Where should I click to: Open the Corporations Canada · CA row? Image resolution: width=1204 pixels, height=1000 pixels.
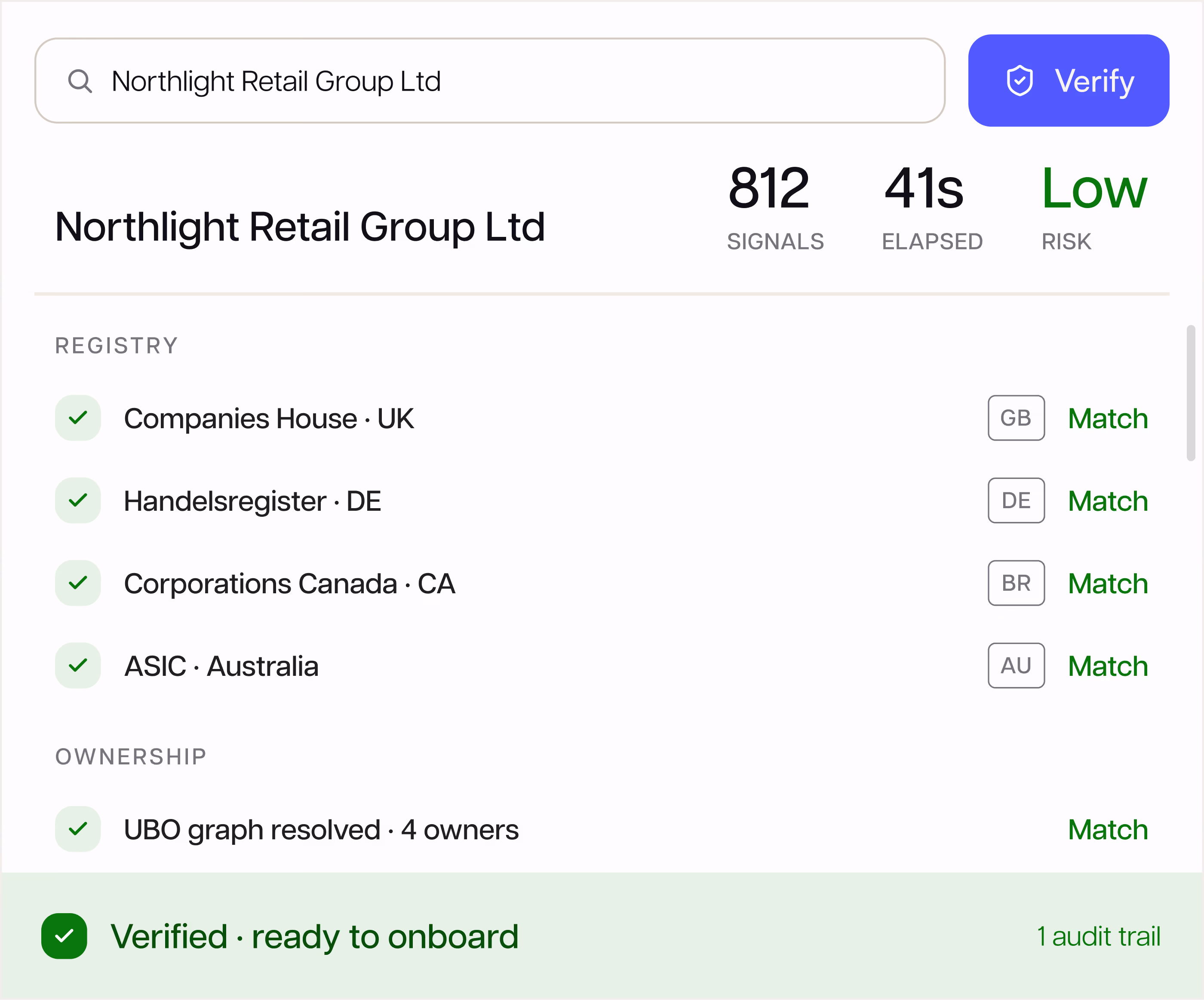click(x=602, y=583)
